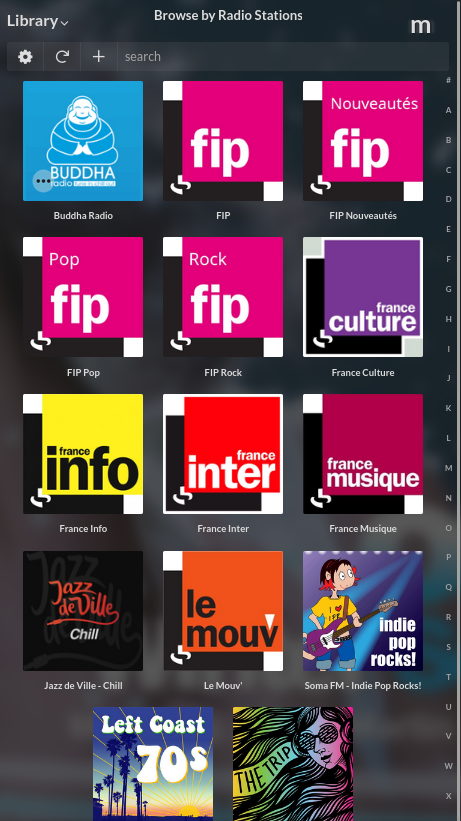Click the 'm' logo icon
This screenshot has height=821, width=461.
(x=420, y=25)
